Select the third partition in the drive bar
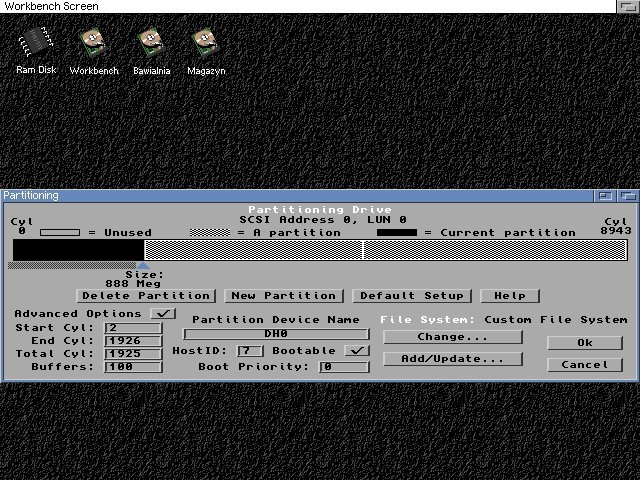The image size is (640, 480). (495, 250)
